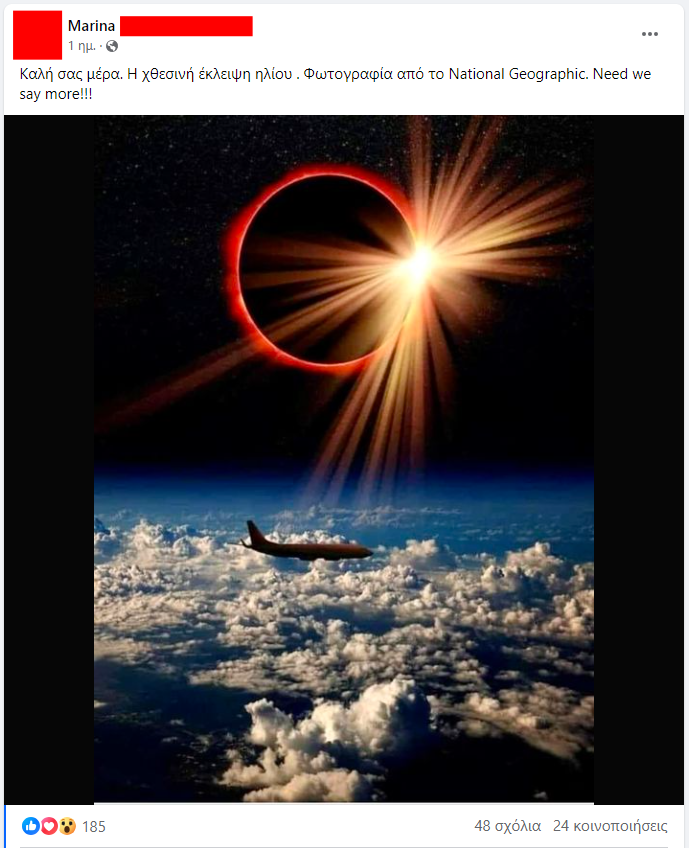The width and height of the screenshot is (689, 848).
Task: Click the poster's redacted profile picture
Action: click(37, 35)
